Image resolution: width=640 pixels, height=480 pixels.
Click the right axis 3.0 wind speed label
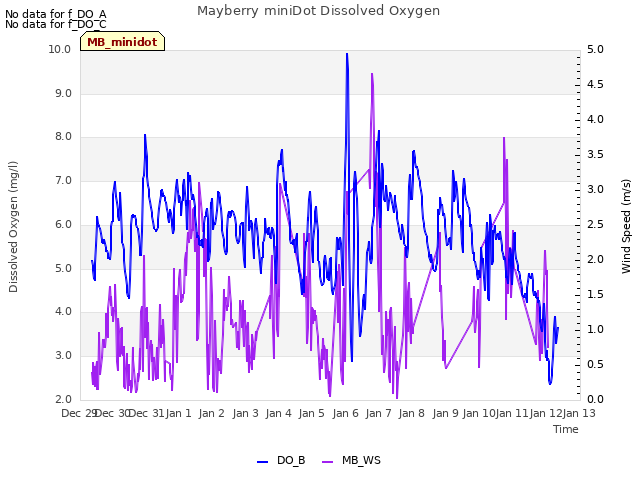point(595,189)
